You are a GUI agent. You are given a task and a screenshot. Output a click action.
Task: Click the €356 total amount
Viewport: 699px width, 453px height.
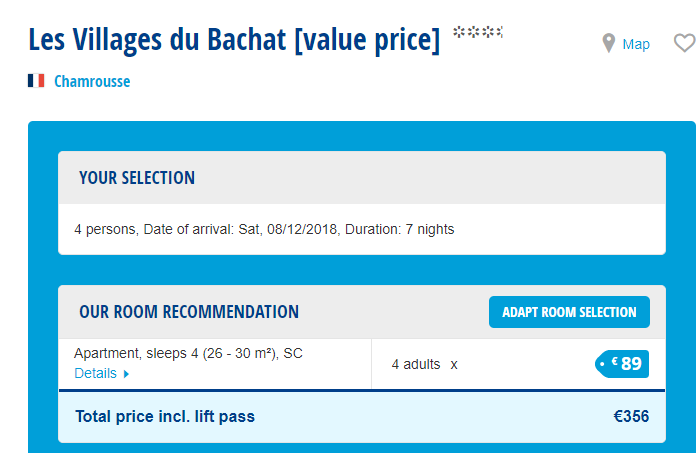631,416
